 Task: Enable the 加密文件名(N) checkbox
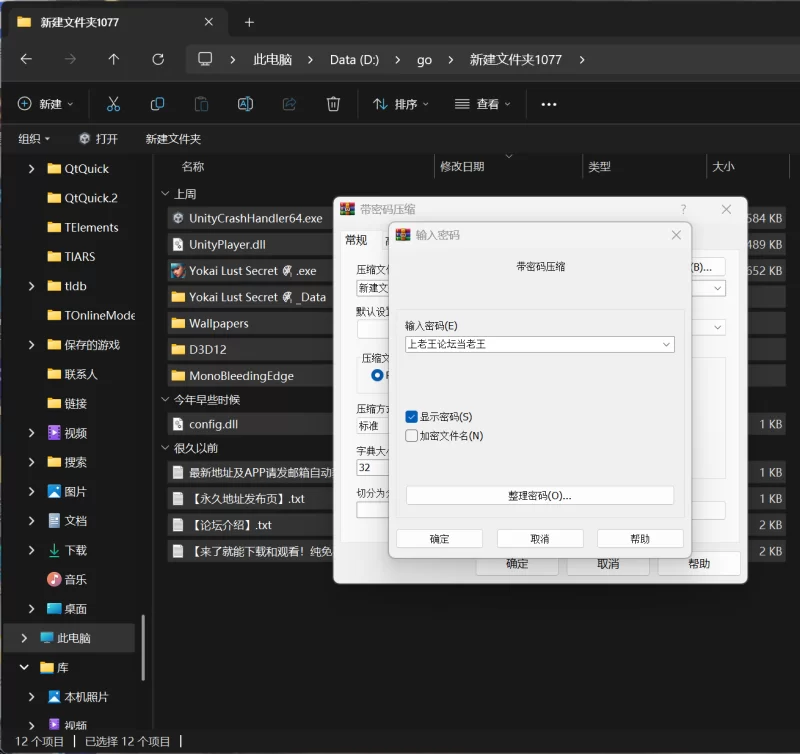[x=411, y=436]
